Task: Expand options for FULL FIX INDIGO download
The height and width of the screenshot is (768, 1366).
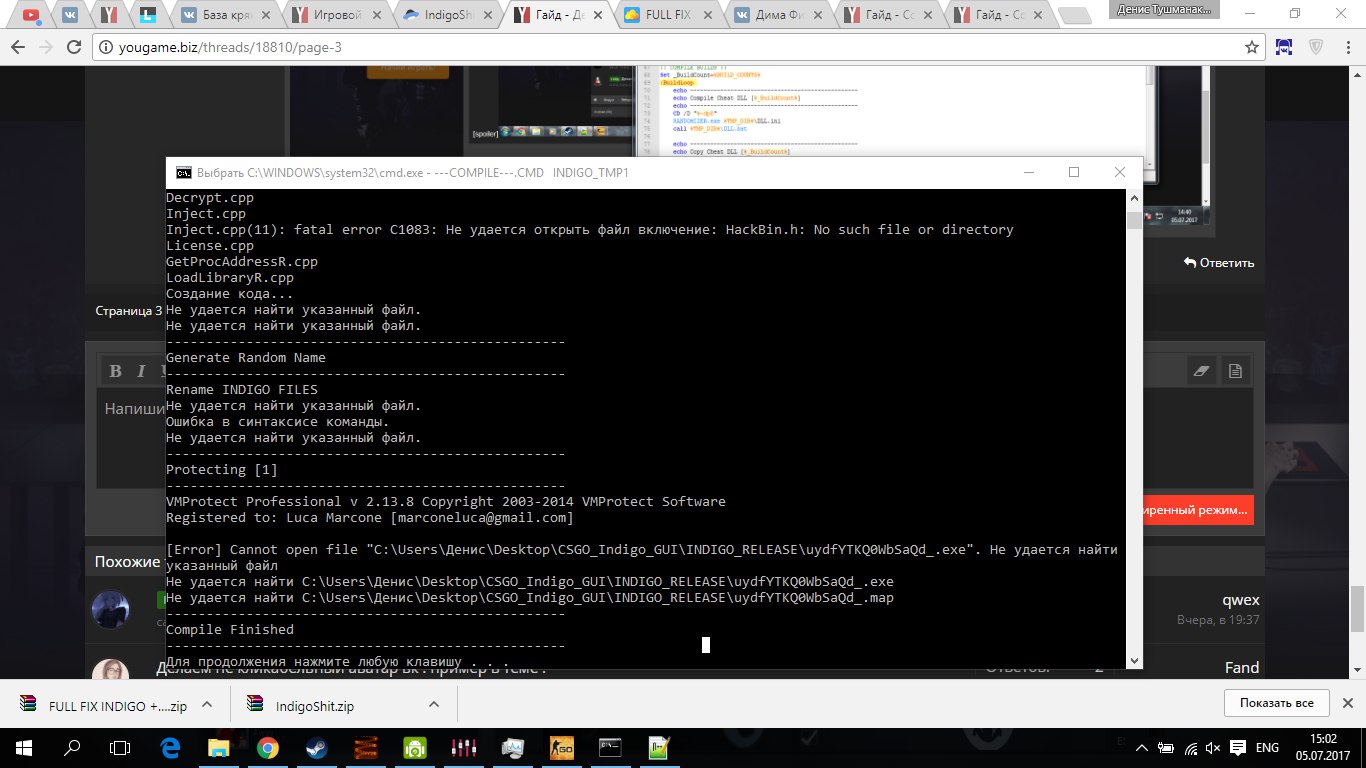Action: point(207,705)
